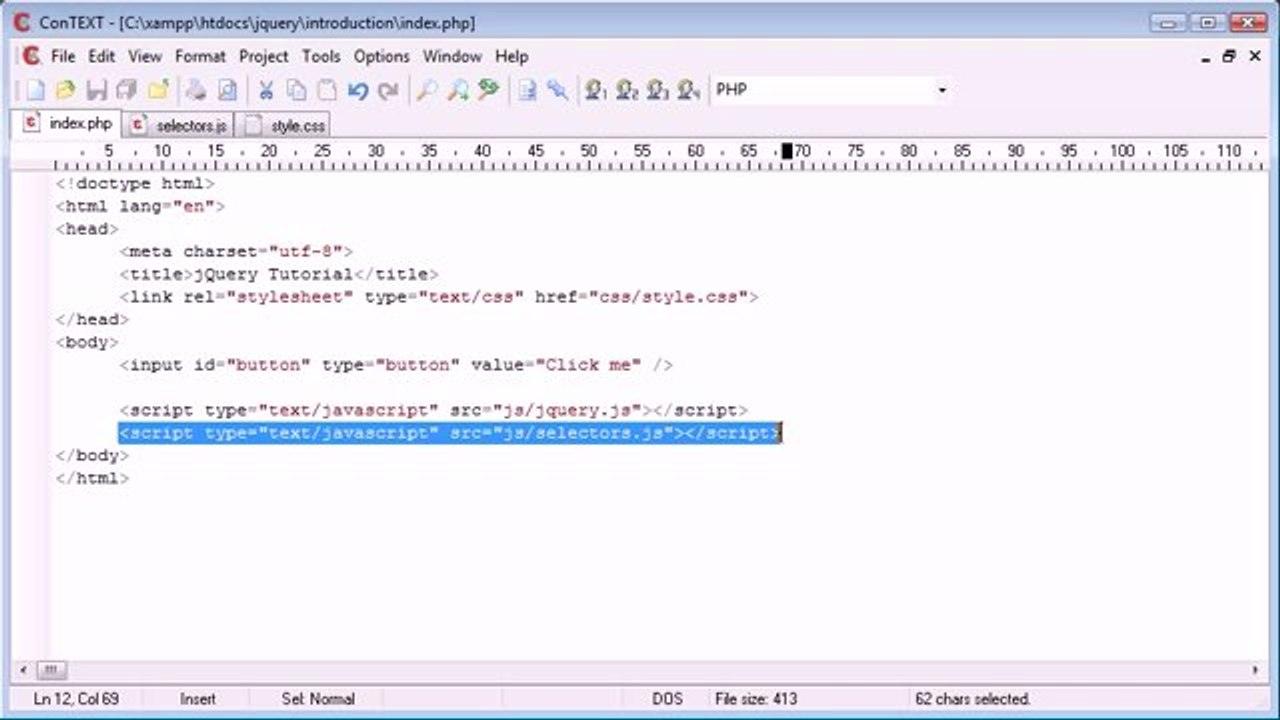Click the Open file folder icon
This screenshot has height=720, width=1280.
pos(66,90)
